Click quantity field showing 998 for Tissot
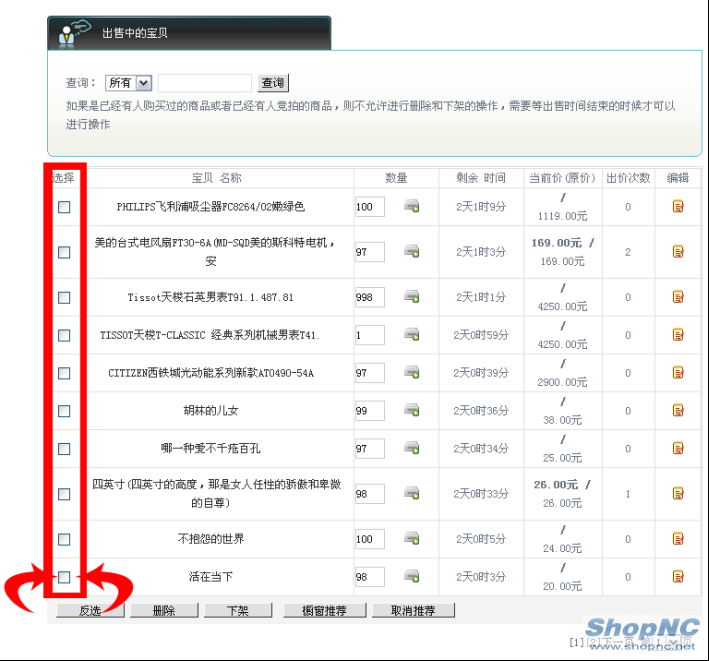Image resolution: width=709 pixels, height=661 pixels. pos(370,297)
